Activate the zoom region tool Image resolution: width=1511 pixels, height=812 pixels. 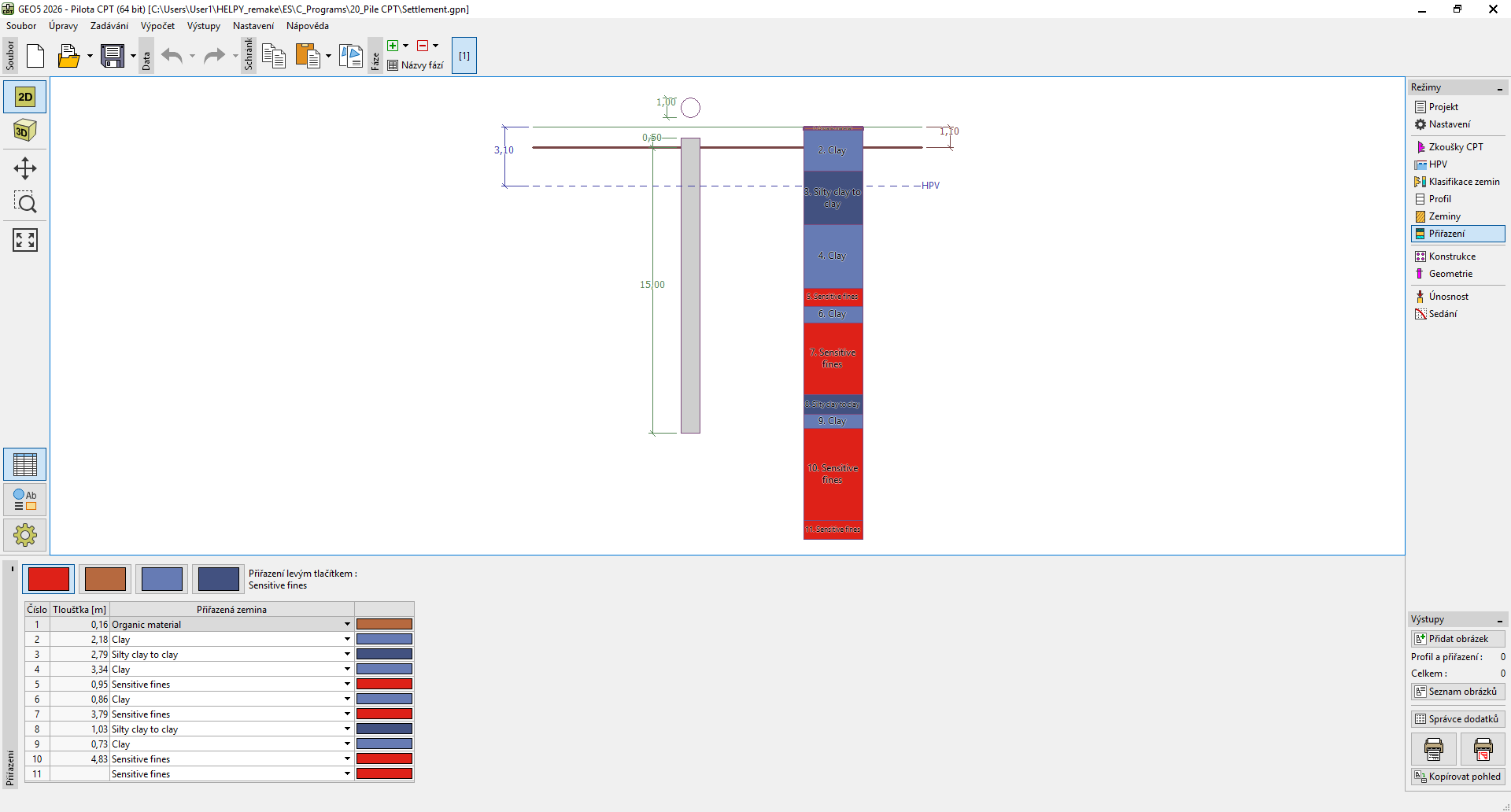pos(24,203)
